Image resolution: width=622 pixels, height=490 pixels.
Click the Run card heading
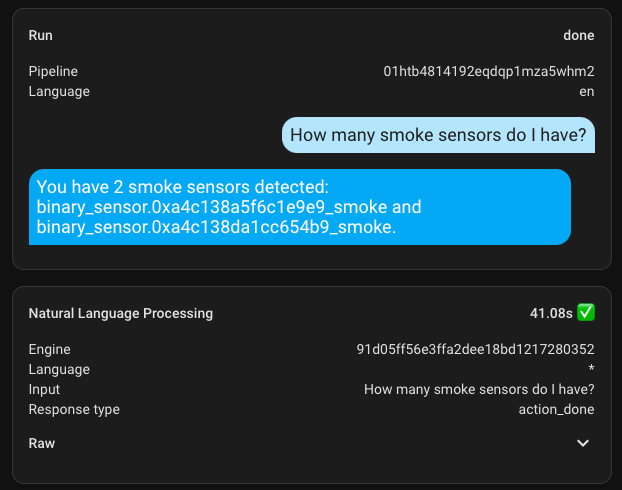pos(41,35)
